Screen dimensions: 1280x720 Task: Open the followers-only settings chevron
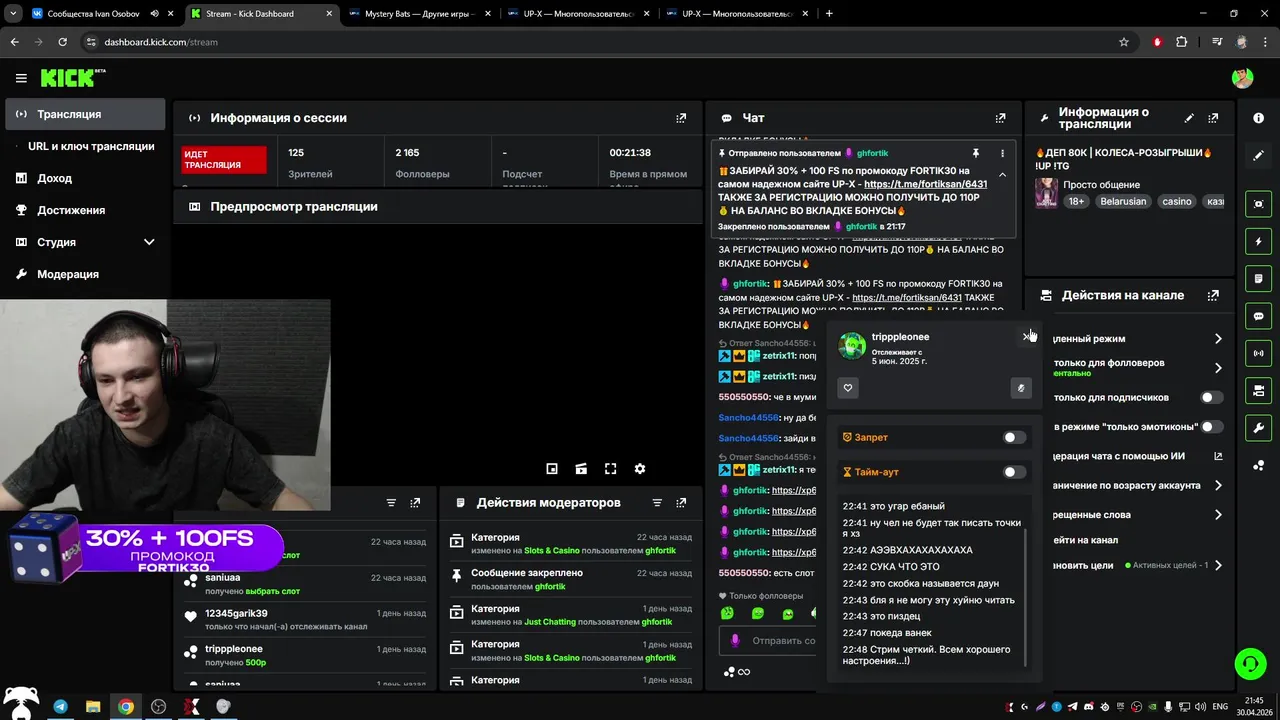1218,368
